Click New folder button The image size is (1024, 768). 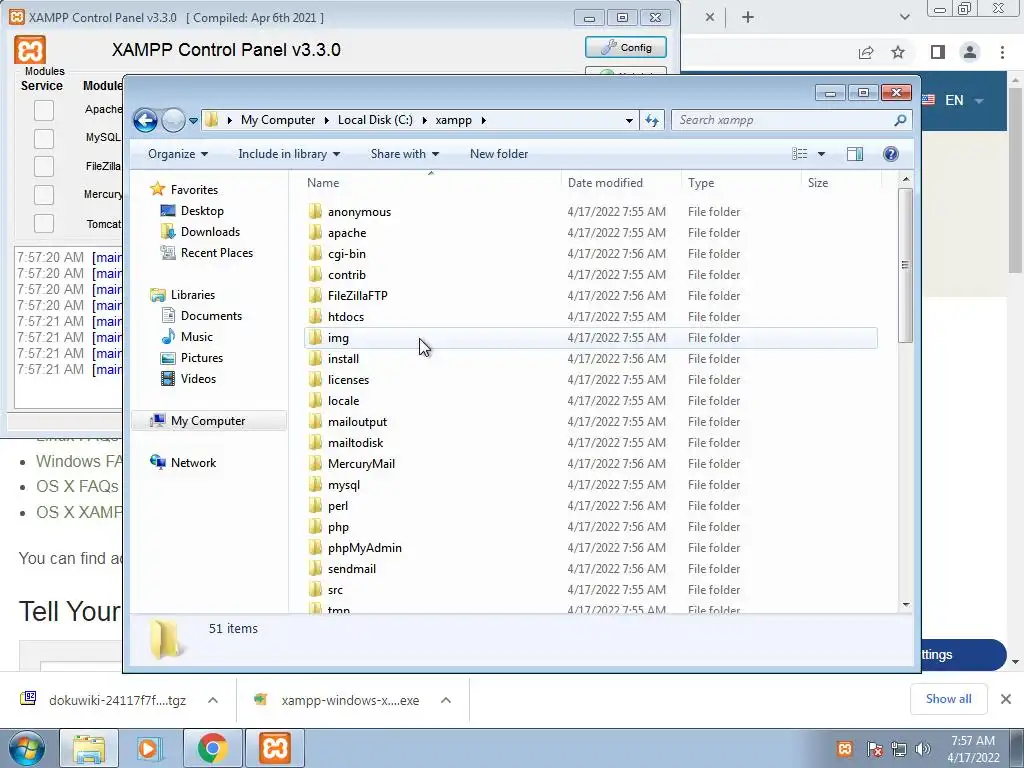499,154
